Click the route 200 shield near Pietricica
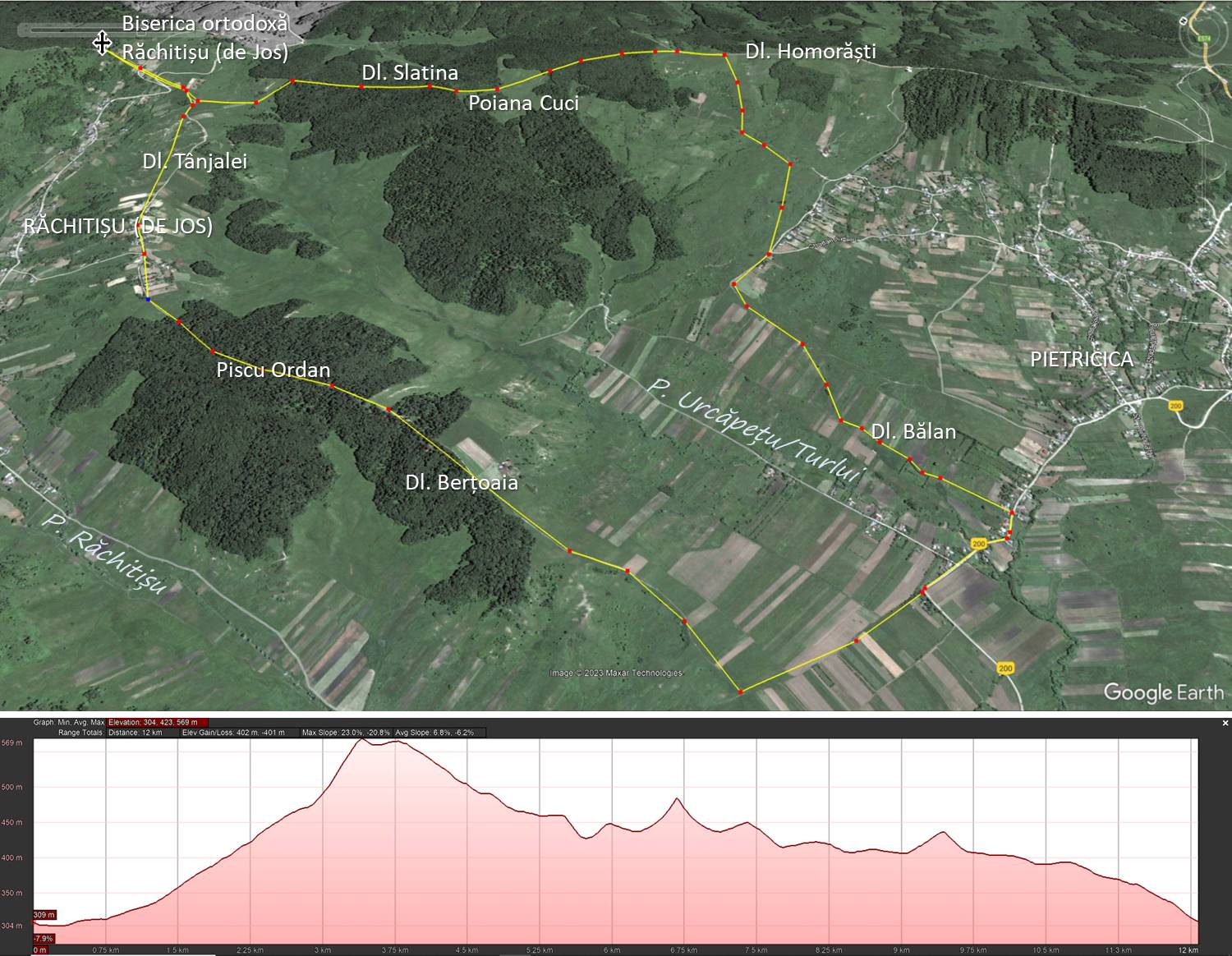 [1176, 405]
